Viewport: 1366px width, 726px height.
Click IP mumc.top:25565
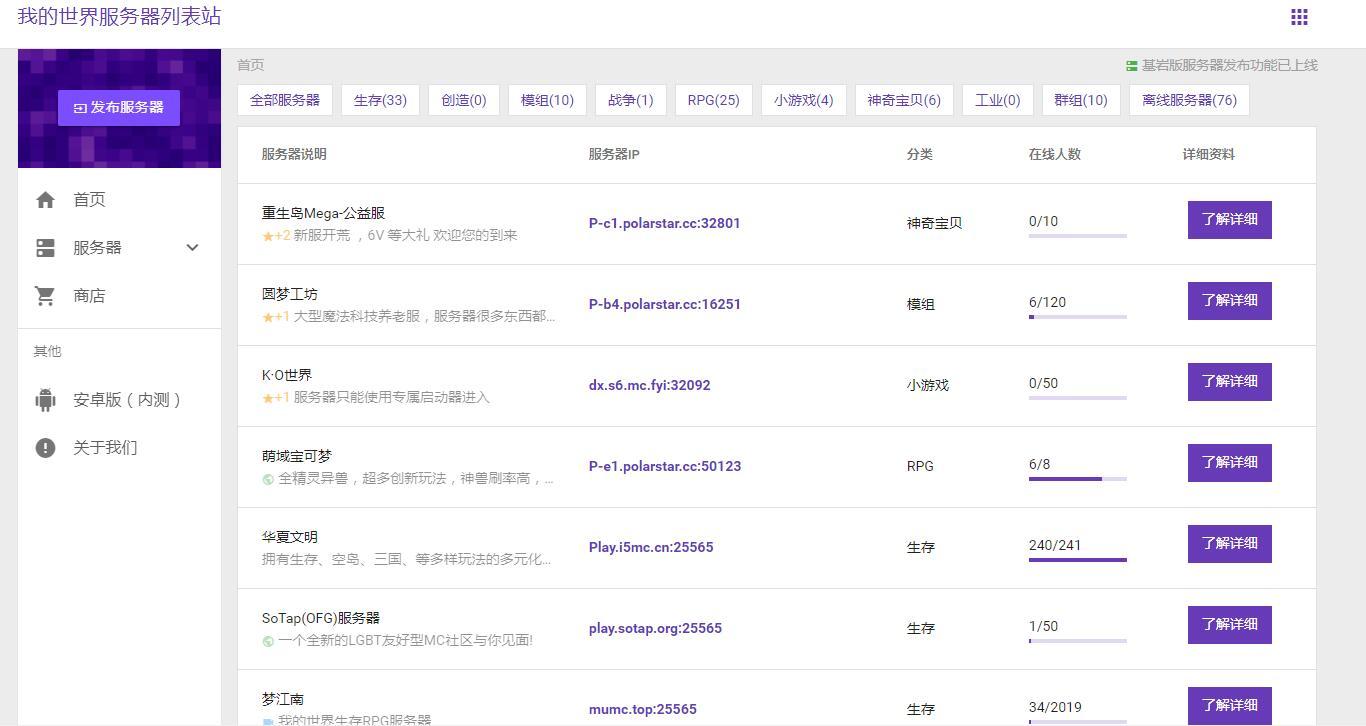(643, 710)
